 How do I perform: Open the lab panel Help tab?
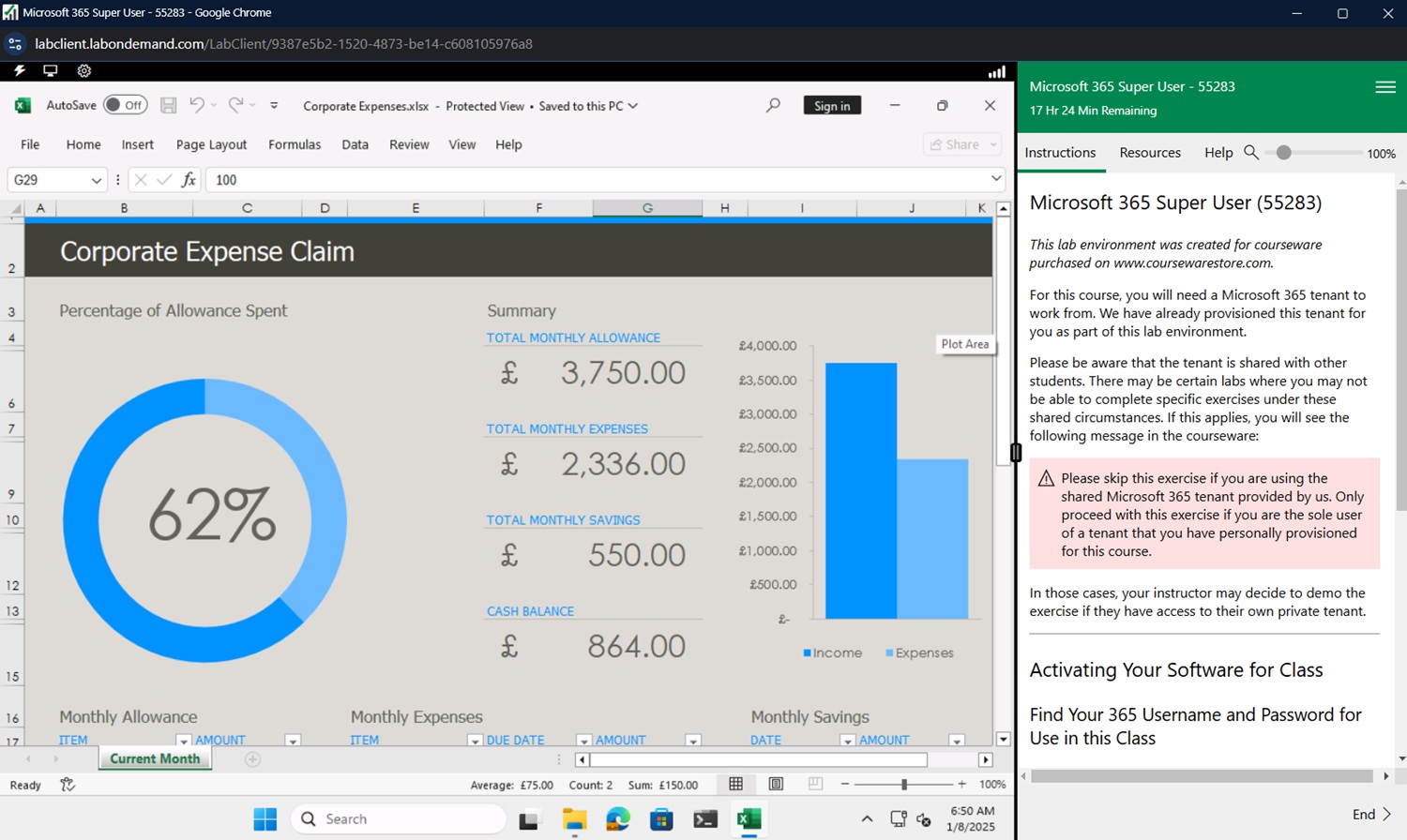coord(1218,152)
